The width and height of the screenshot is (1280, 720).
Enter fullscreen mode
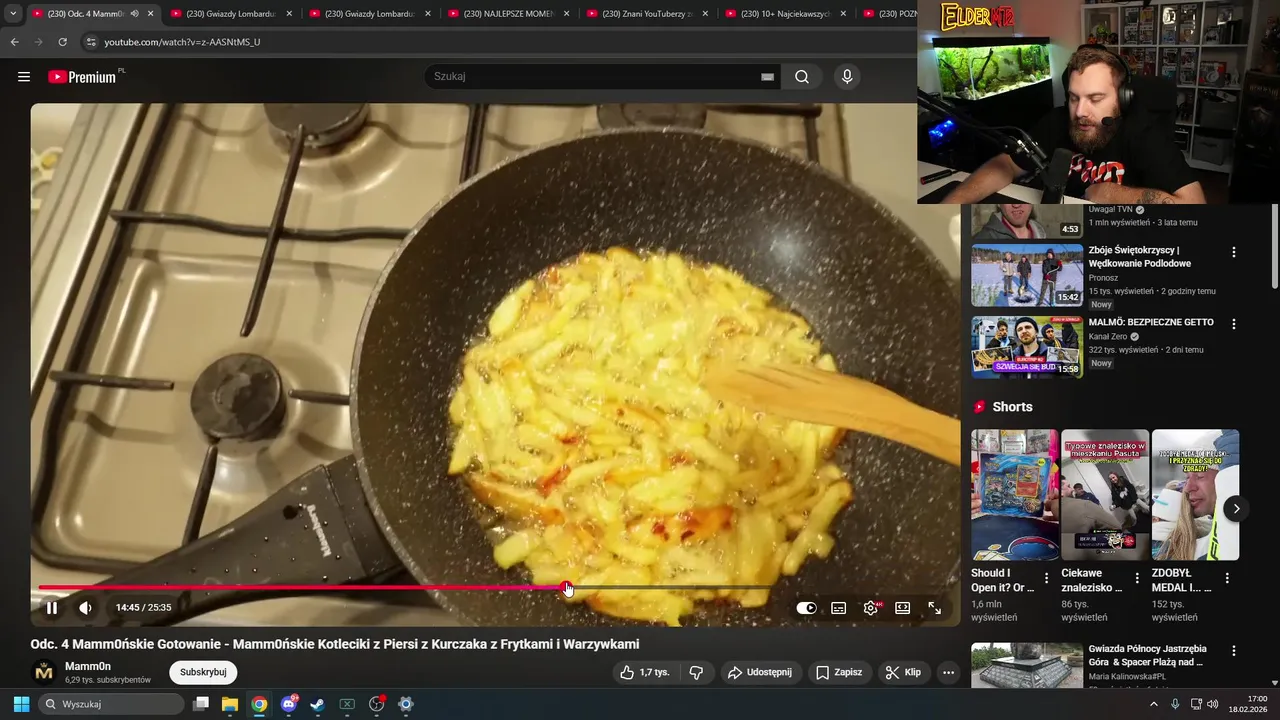tap(934, 608)
